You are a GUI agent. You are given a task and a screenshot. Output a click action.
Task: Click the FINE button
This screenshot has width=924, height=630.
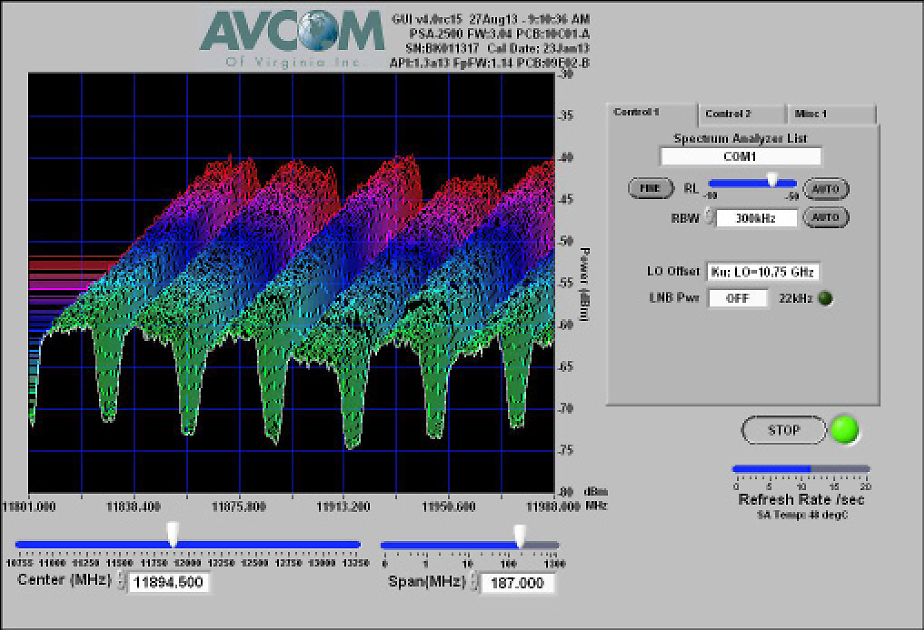(x=650, y=188)
